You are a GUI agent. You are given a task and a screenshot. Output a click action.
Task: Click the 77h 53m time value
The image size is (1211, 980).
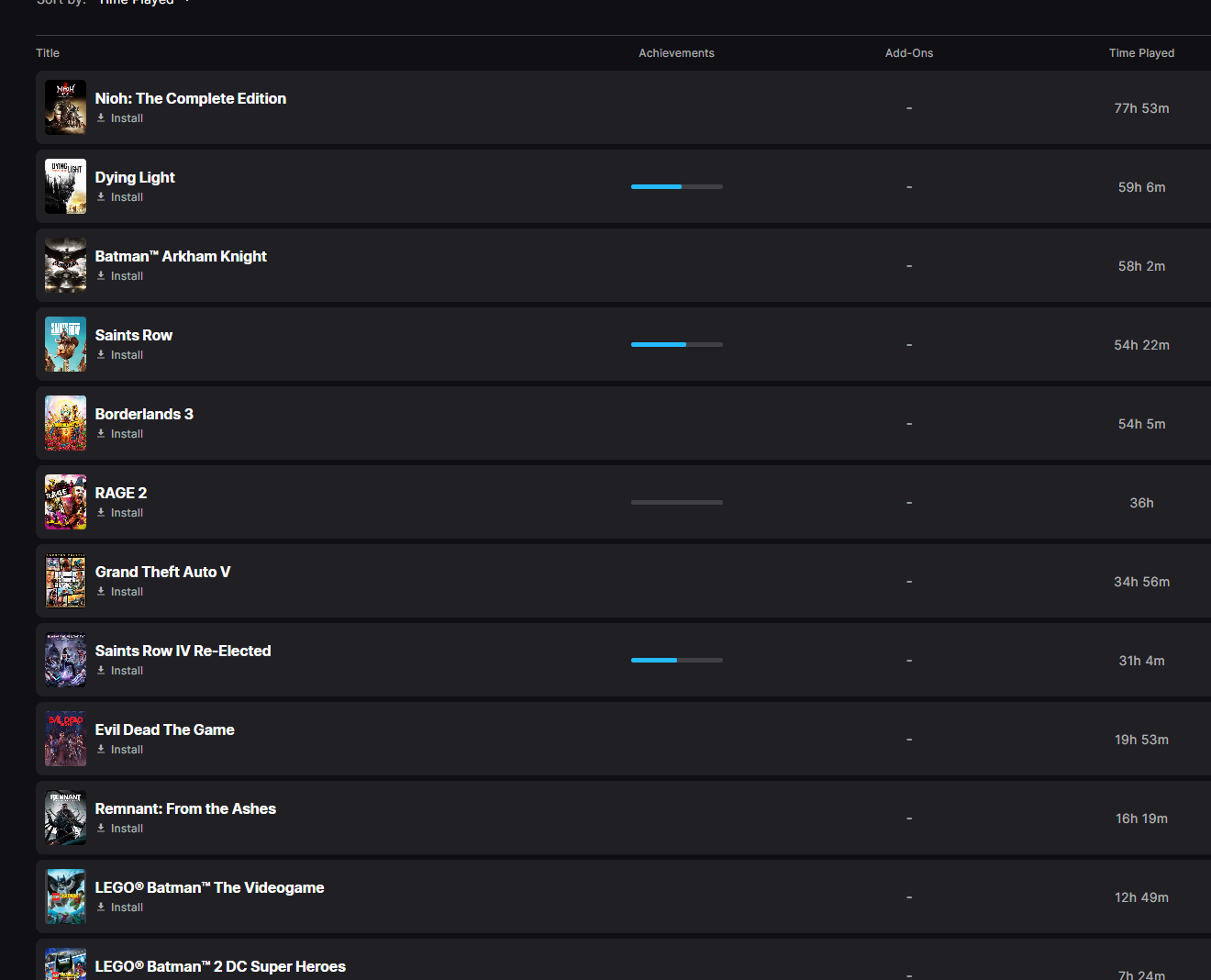point(1142,108)
